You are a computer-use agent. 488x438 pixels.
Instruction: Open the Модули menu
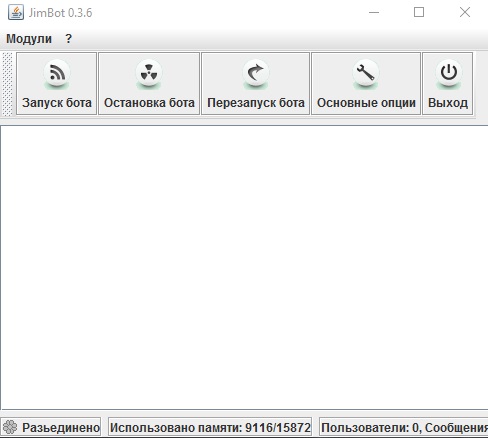tap(29, 39)
